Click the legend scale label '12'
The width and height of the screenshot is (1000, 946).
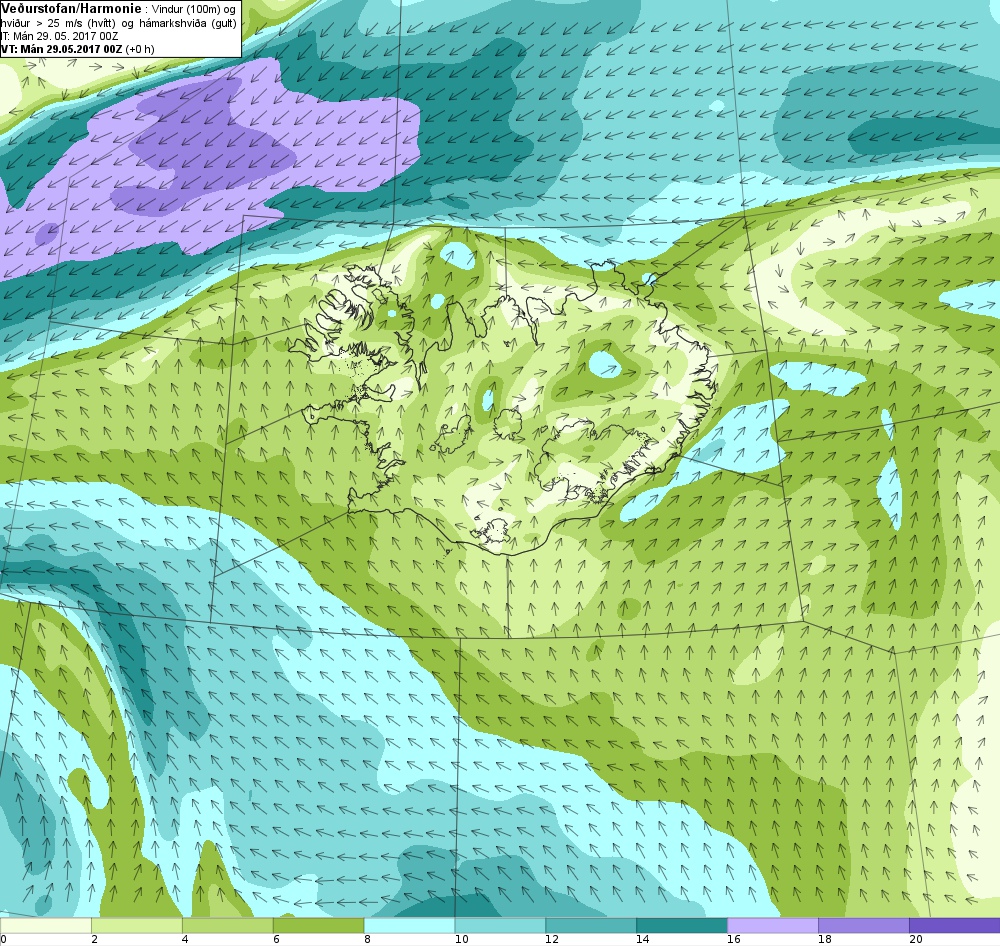click(552, 940)
